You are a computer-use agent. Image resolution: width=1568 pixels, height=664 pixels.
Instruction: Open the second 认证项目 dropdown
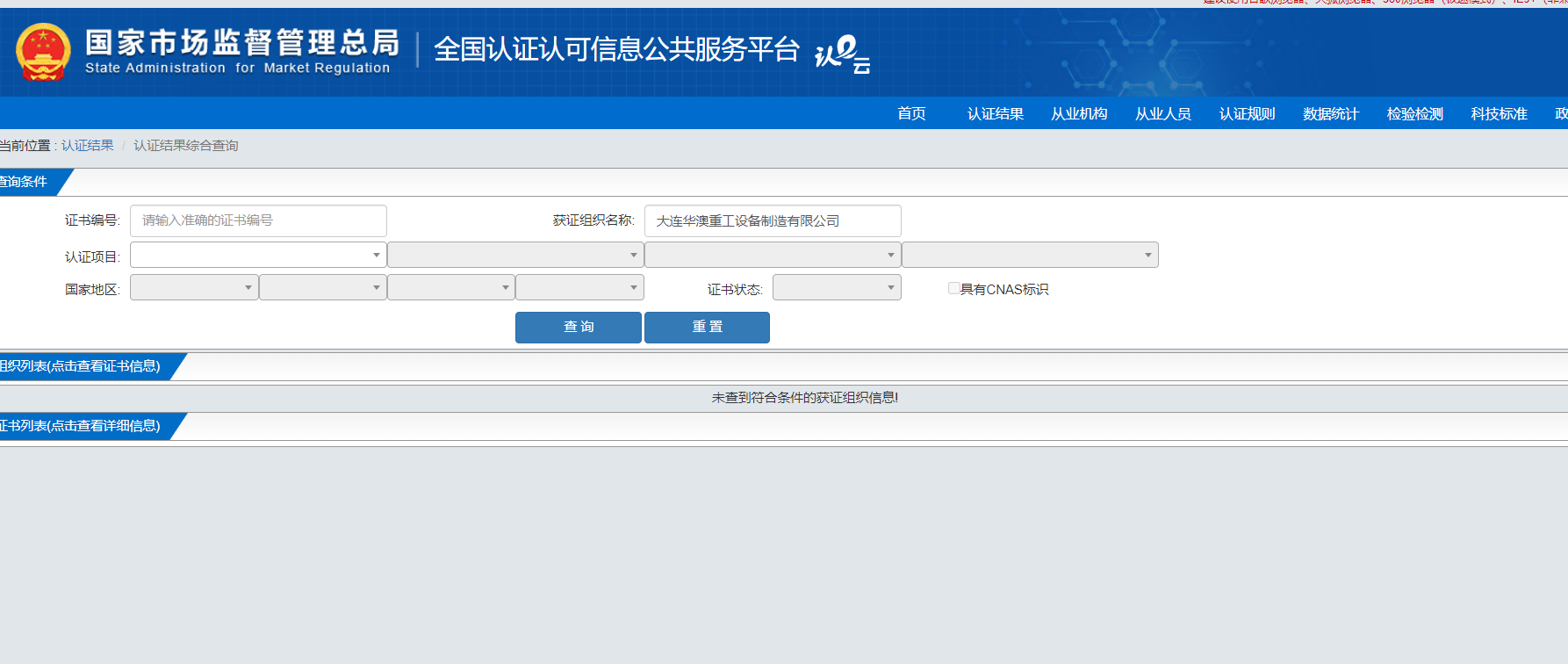[x=515, y=255]
